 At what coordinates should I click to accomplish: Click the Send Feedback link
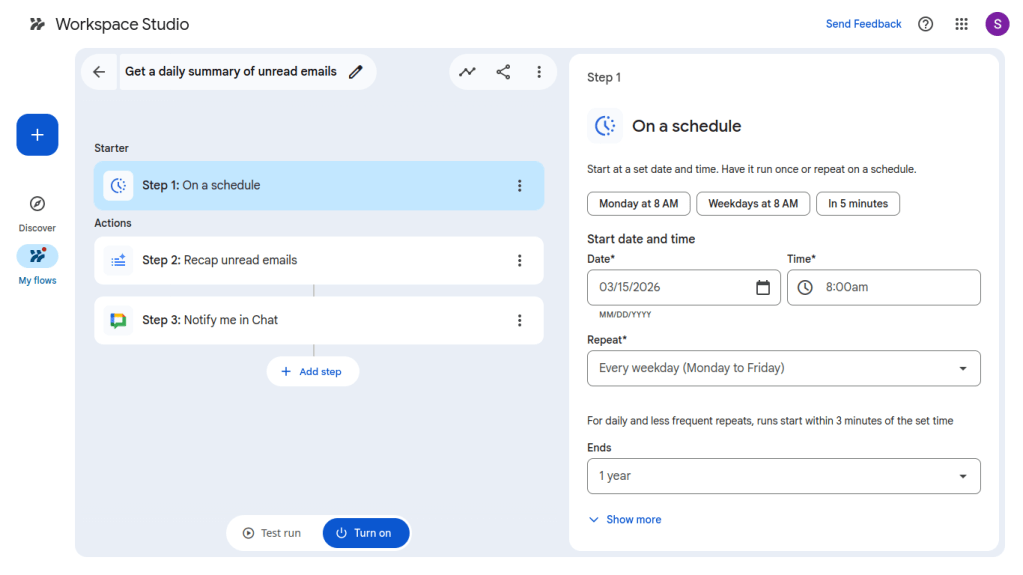(x=863, y=24)
